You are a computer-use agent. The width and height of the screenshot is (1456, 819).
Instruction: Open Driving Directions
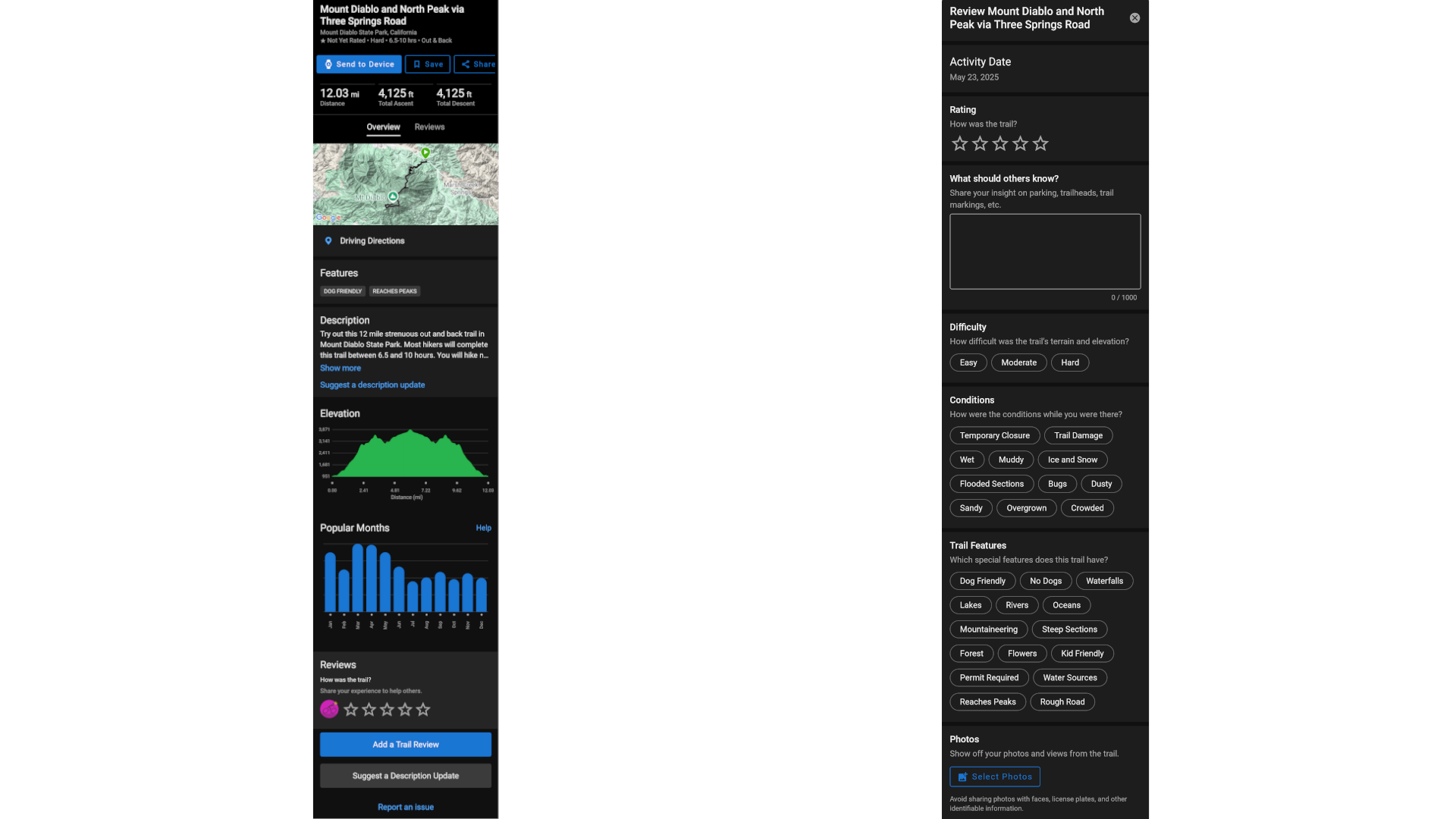(406, 241)
